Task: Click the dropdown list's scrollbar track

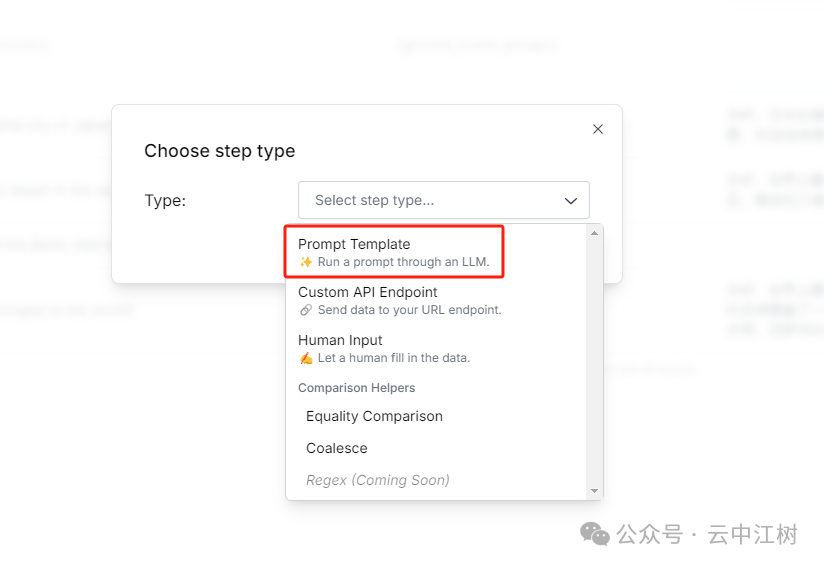Action: 595,360
